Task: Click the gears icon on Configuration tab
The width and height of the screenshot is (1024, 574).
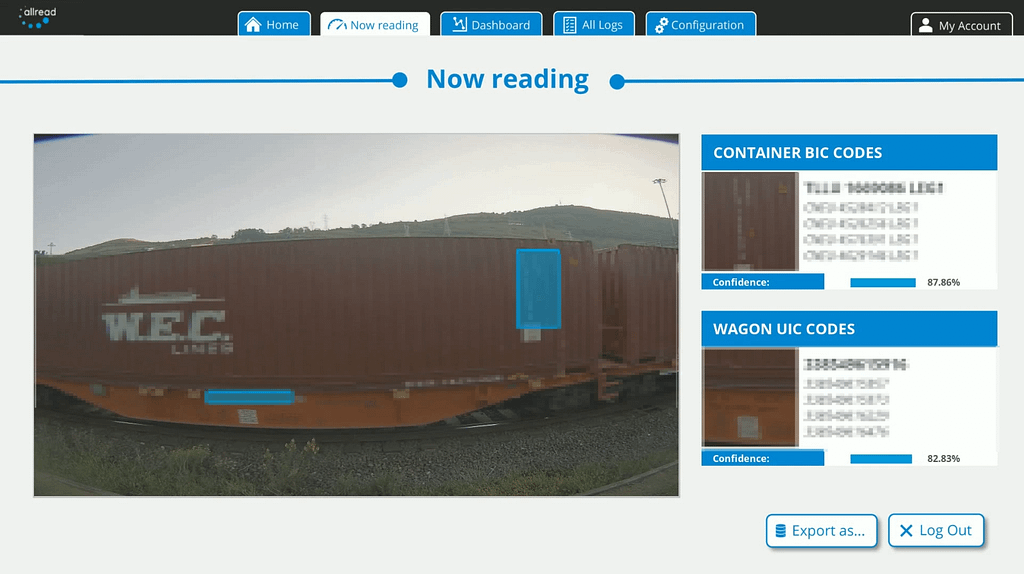Action: 661,25
